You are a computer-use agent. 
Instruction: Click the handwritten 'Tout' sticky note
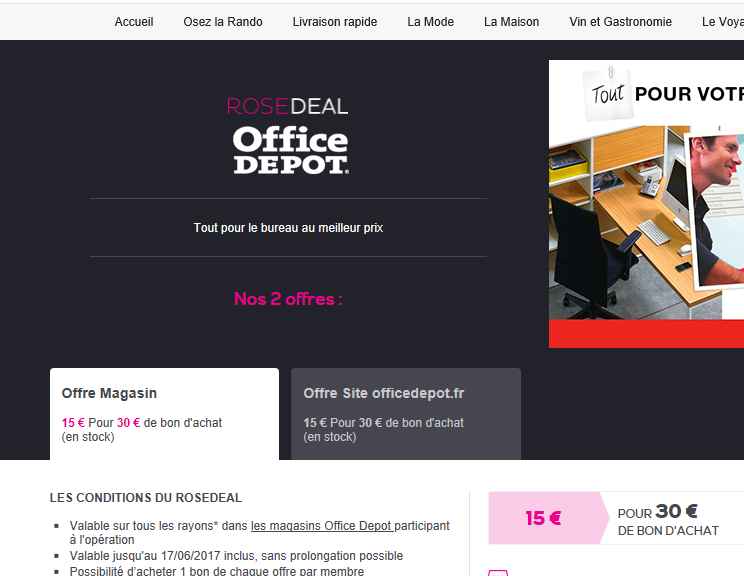pos(608,94)
